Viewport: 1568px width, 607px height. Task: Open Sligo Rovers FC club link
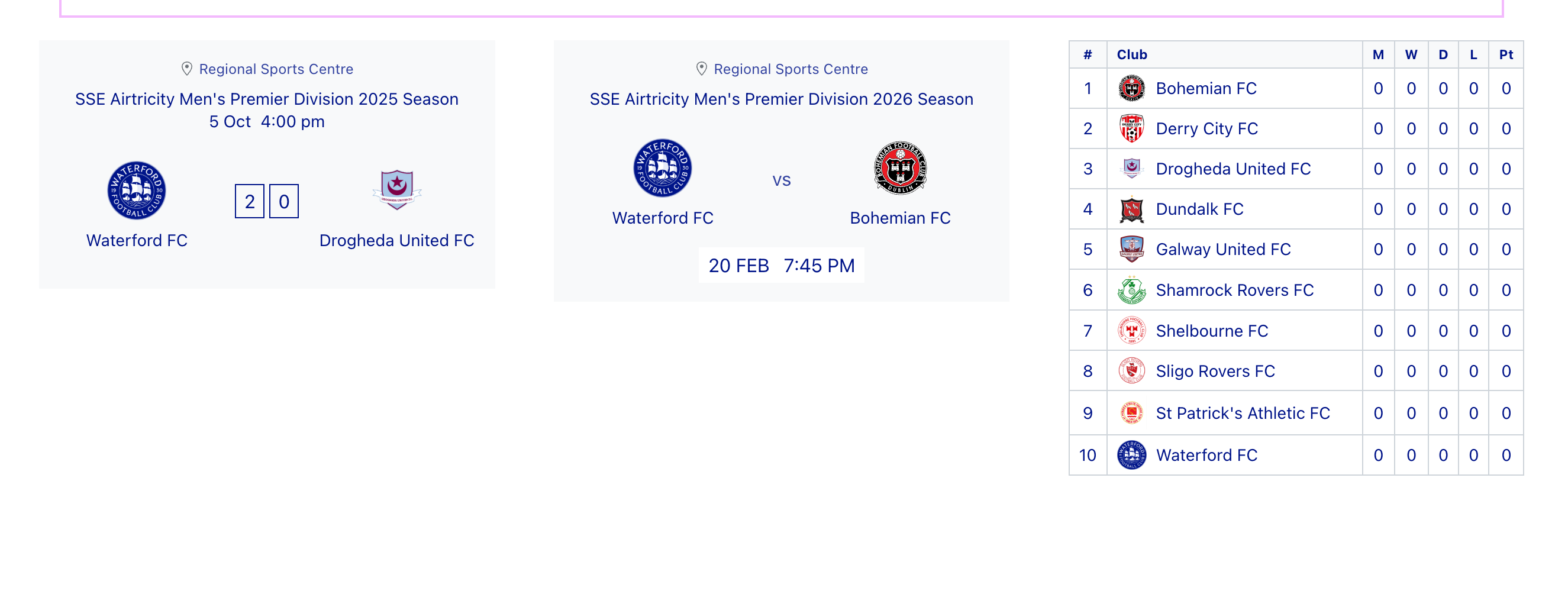(x=1215, y=372)
